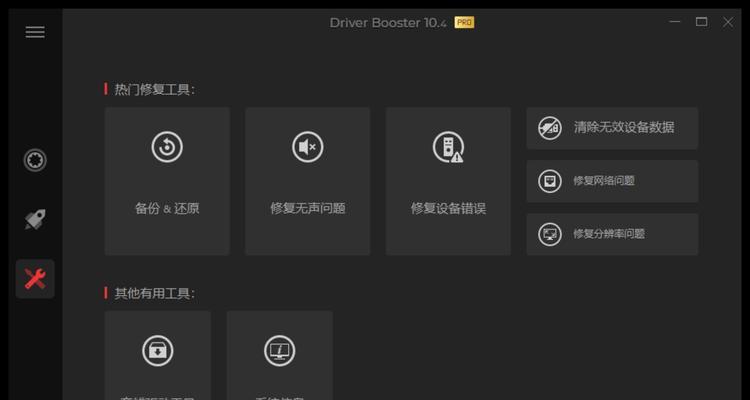Click the offline driver download box icon
The width and height of the screenshot is (750, 400).
tap(157, 351)
